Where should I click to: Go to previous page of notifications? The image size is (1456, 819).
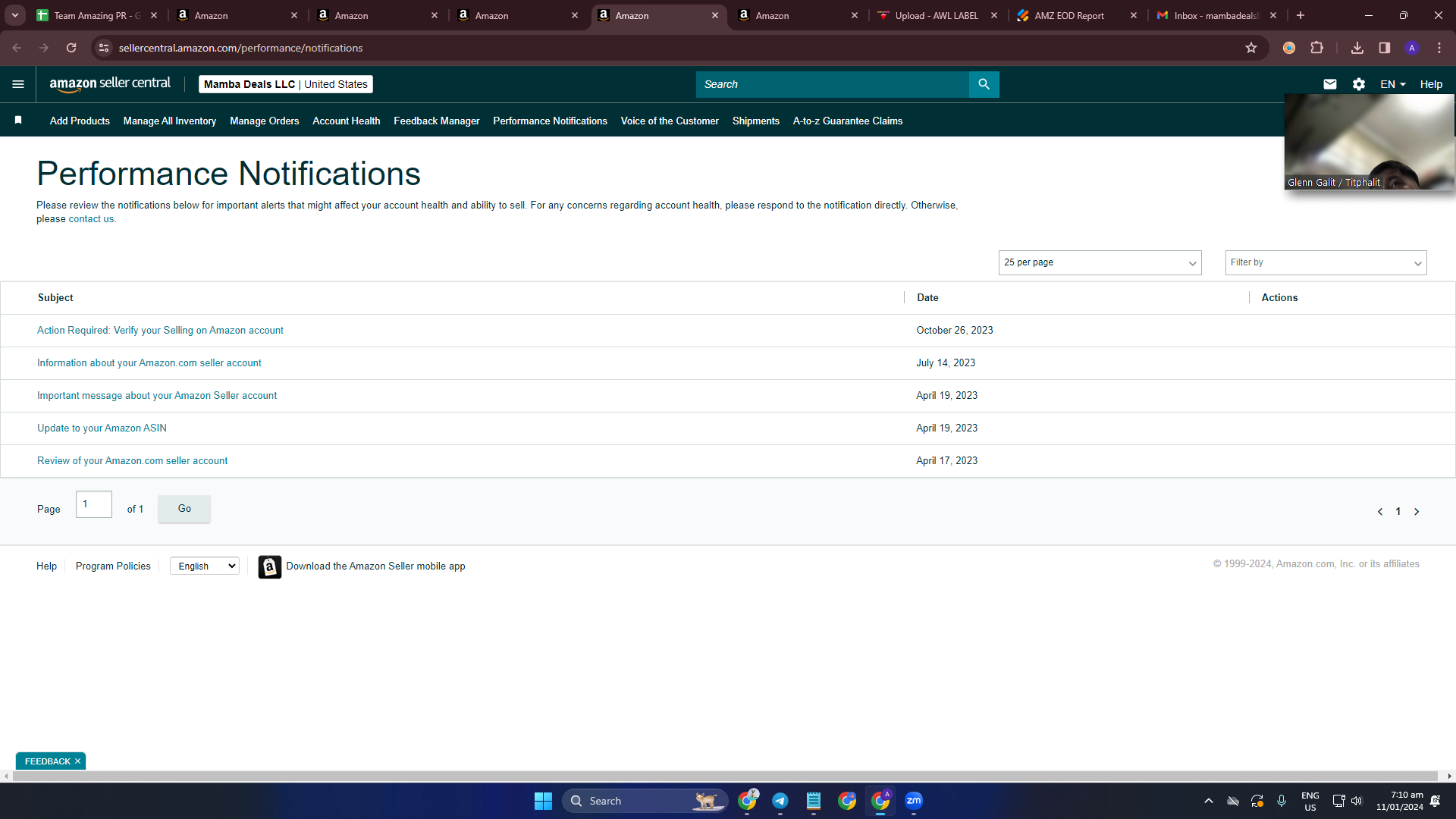click(x=1380, y=512)
